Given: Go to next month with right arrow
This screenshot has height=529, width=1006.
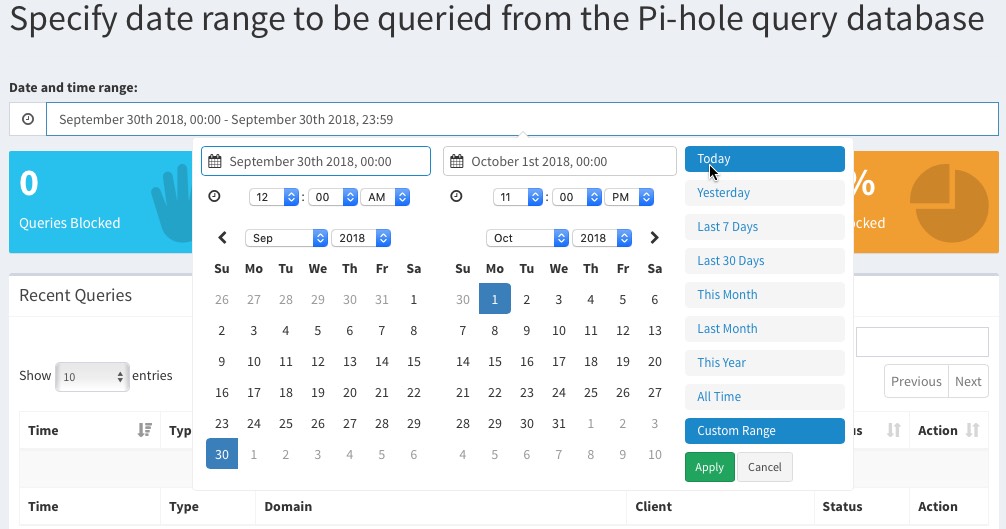Looking at the screenshot, I should 654,238.
